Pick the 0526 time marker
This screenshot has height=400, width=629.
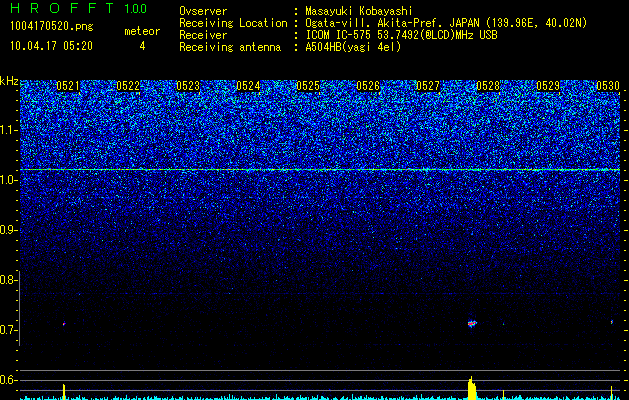pyautogui.click(x=368, y=86)
